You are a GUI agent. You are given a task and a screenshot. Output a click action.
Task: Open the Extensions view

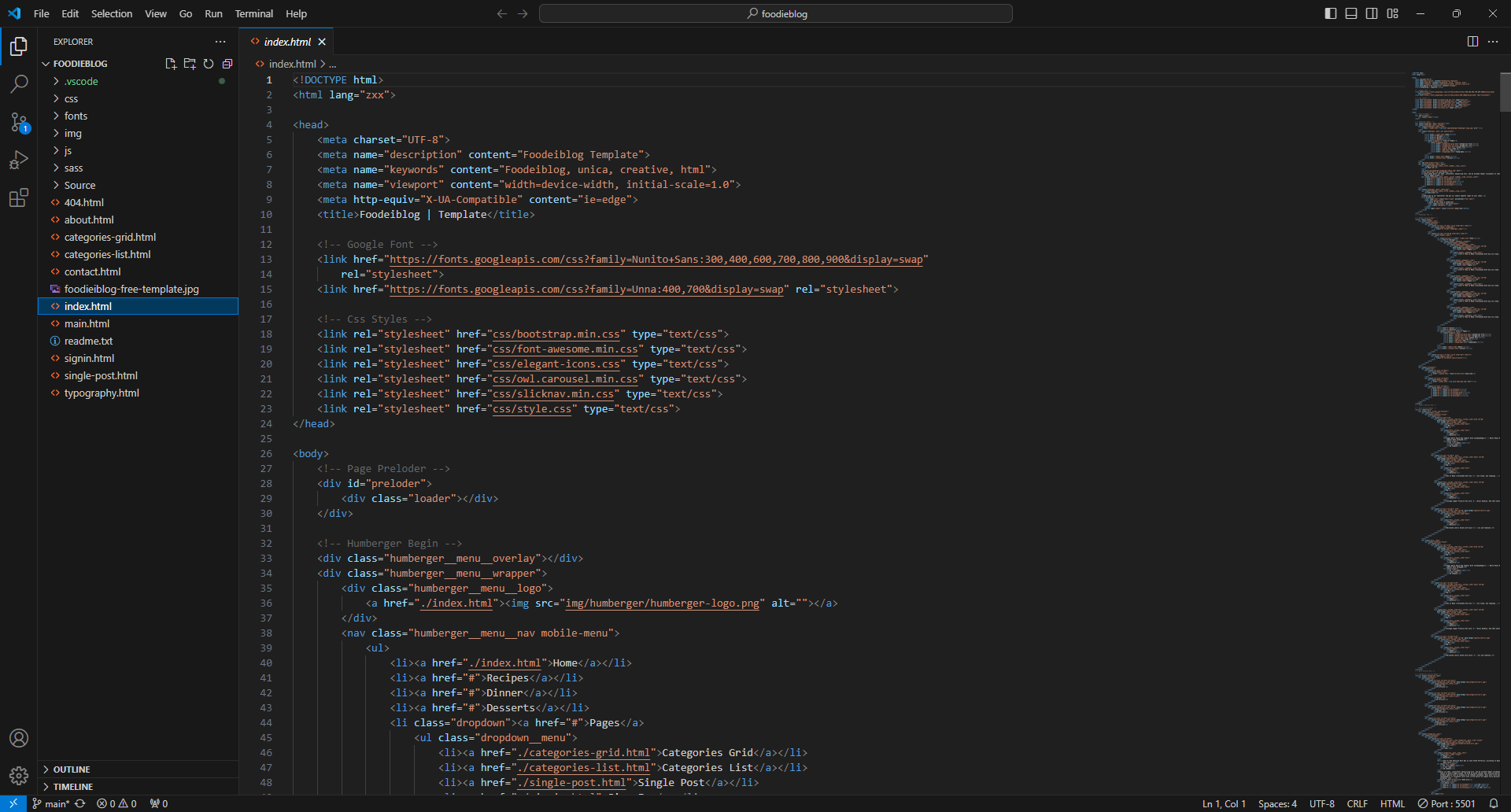click(19, 197)
